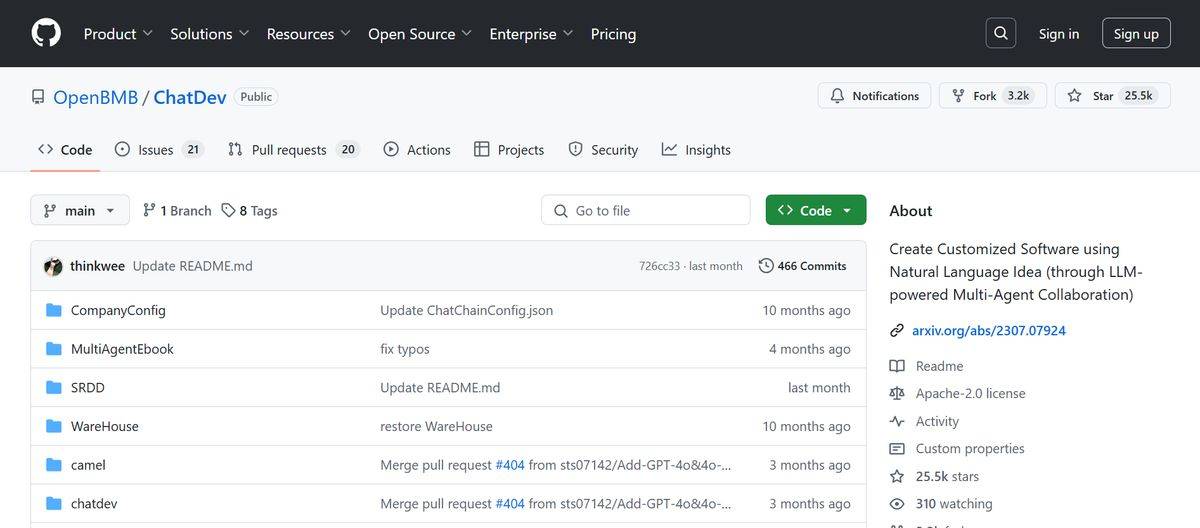Screen dimensions: 1200x528
Task: Click the MultiAgentEbook folder icon
Action: (54, 349)
